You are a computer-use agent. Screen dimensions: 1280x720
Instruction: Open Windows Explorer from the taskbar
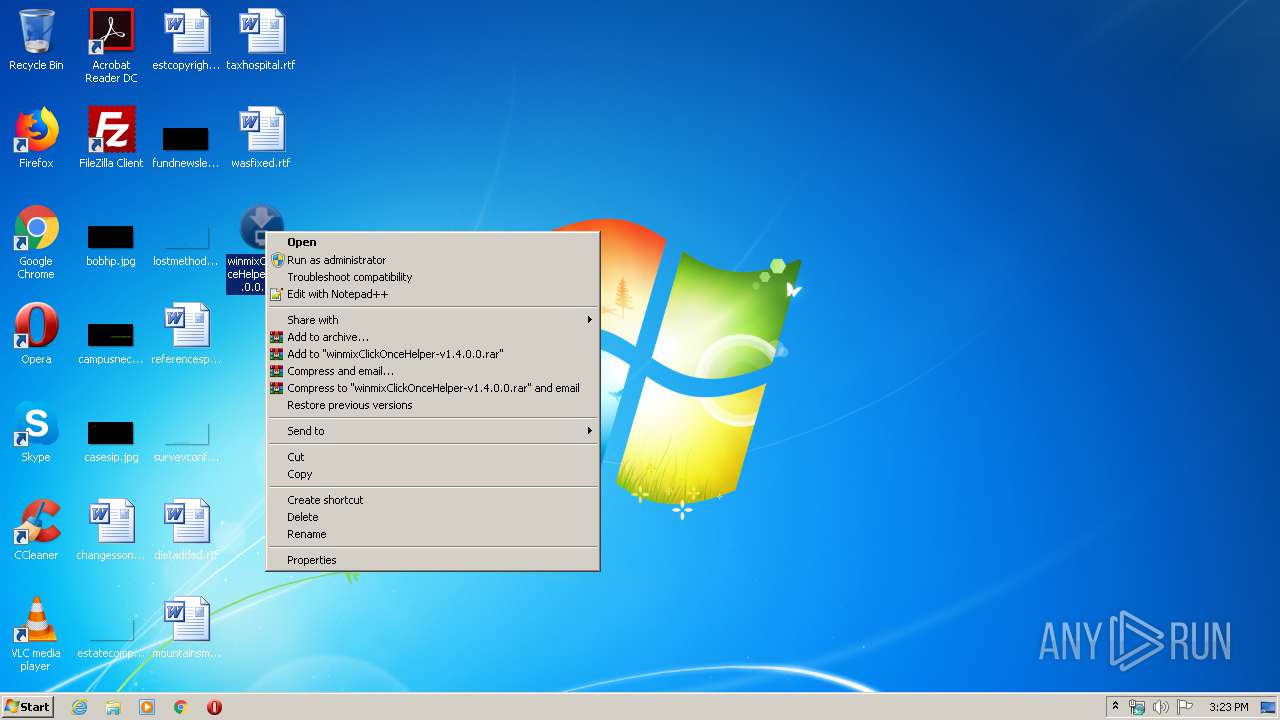[113, 707]
